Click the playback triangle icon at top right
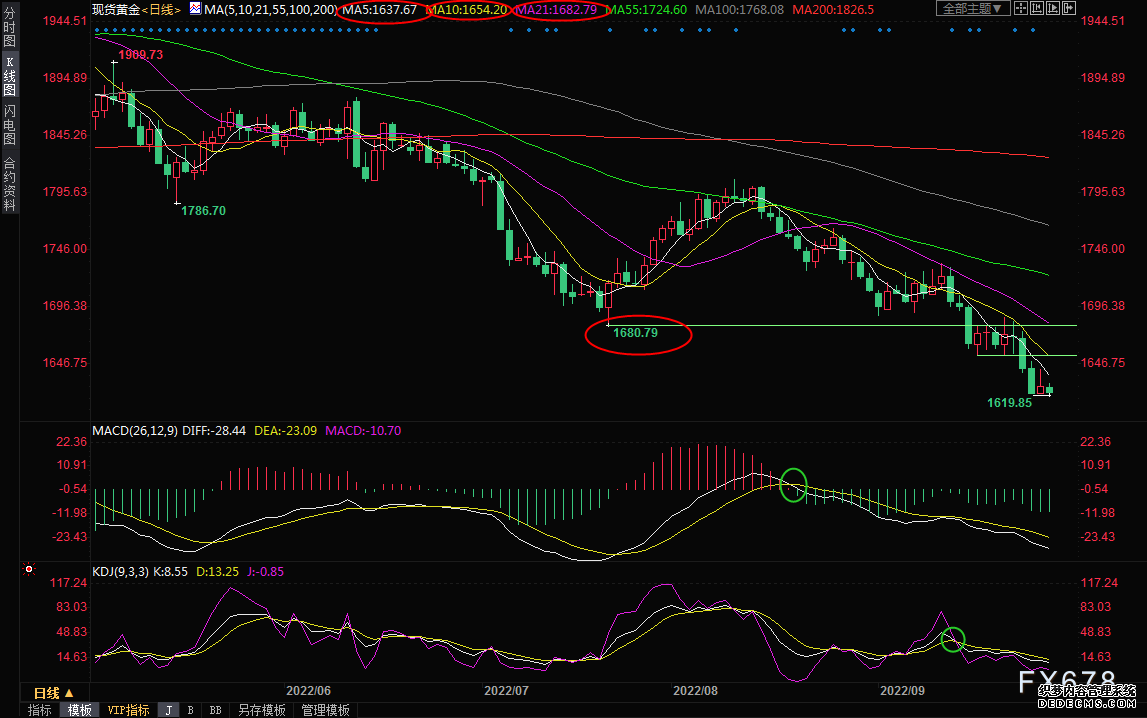This screenshot has height=718, width=1147. pos(1053,9)
